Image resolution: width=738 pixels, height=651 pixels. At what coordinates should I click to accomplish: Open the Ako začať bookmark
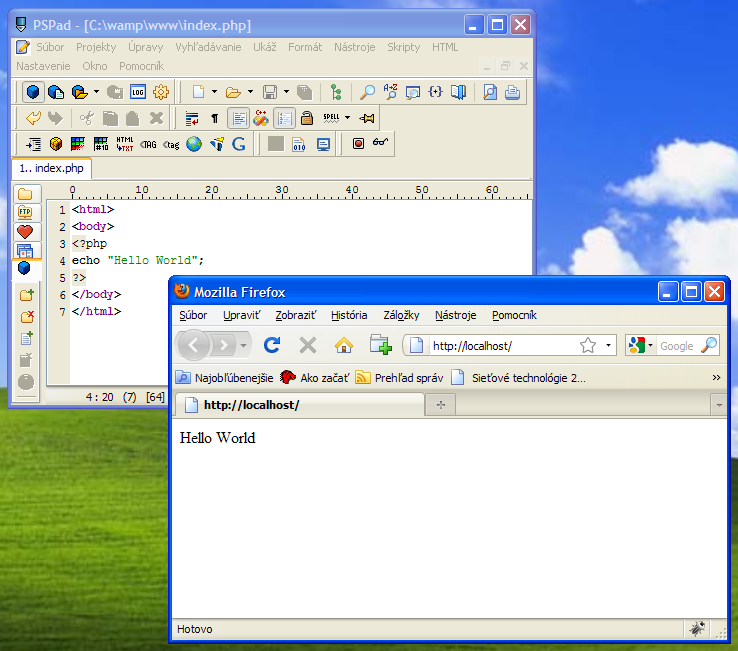(x=314, y=378)
